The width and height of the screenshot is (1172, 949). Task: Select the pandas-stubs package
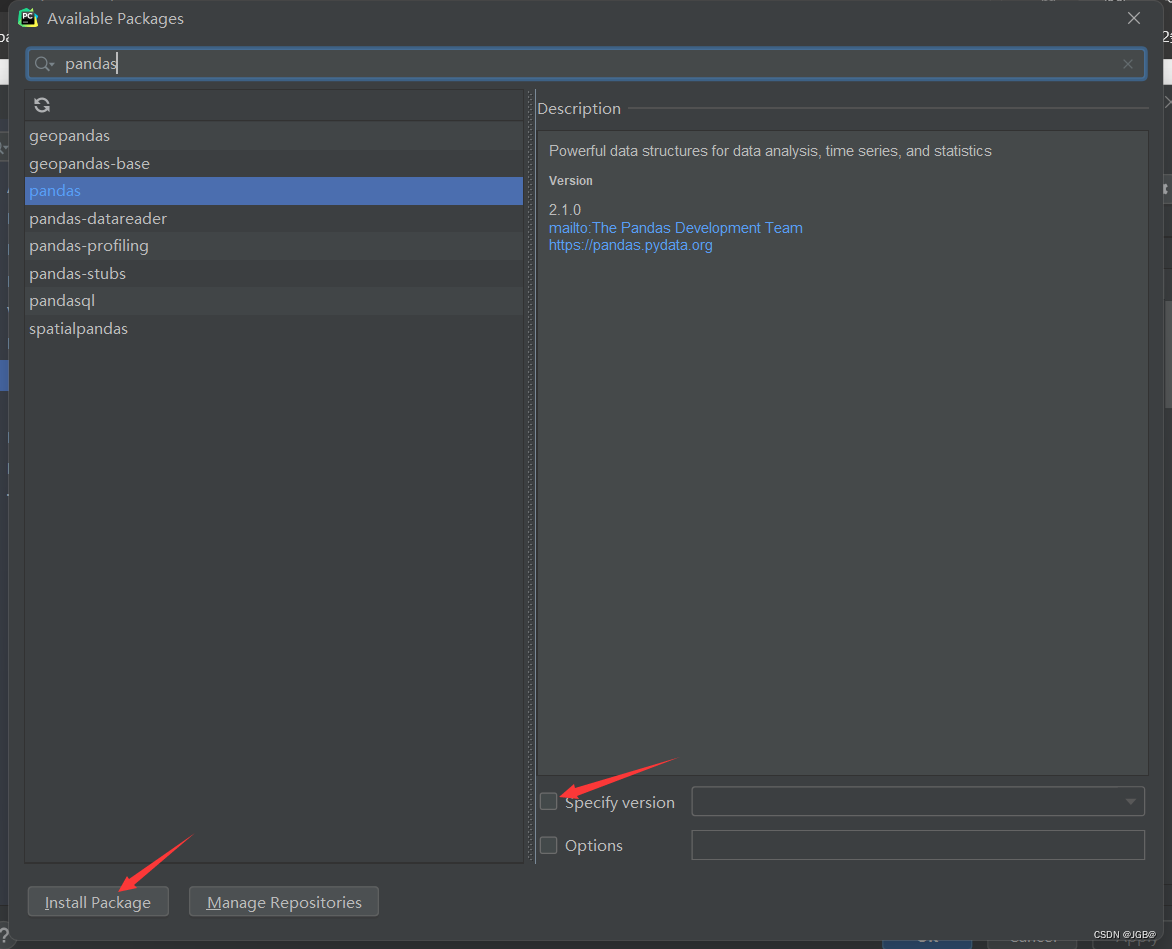(274, 273)
